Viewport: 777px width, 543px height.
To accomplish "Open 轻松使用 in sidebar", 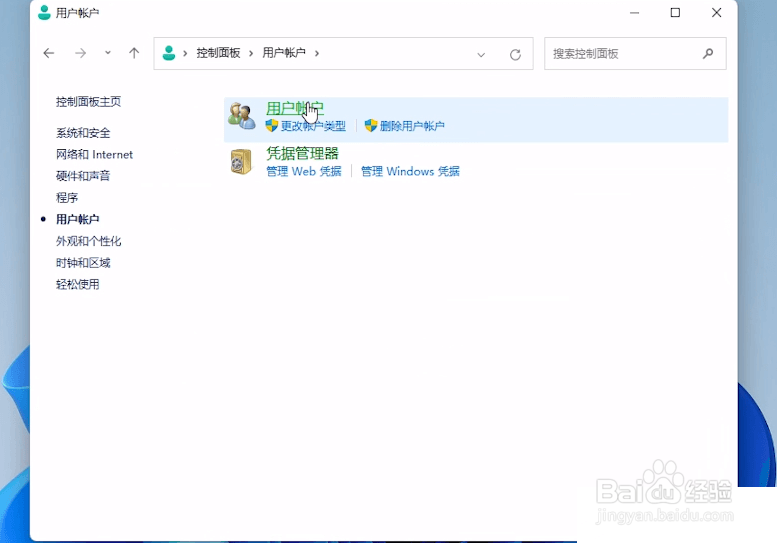I will [78, 284].
